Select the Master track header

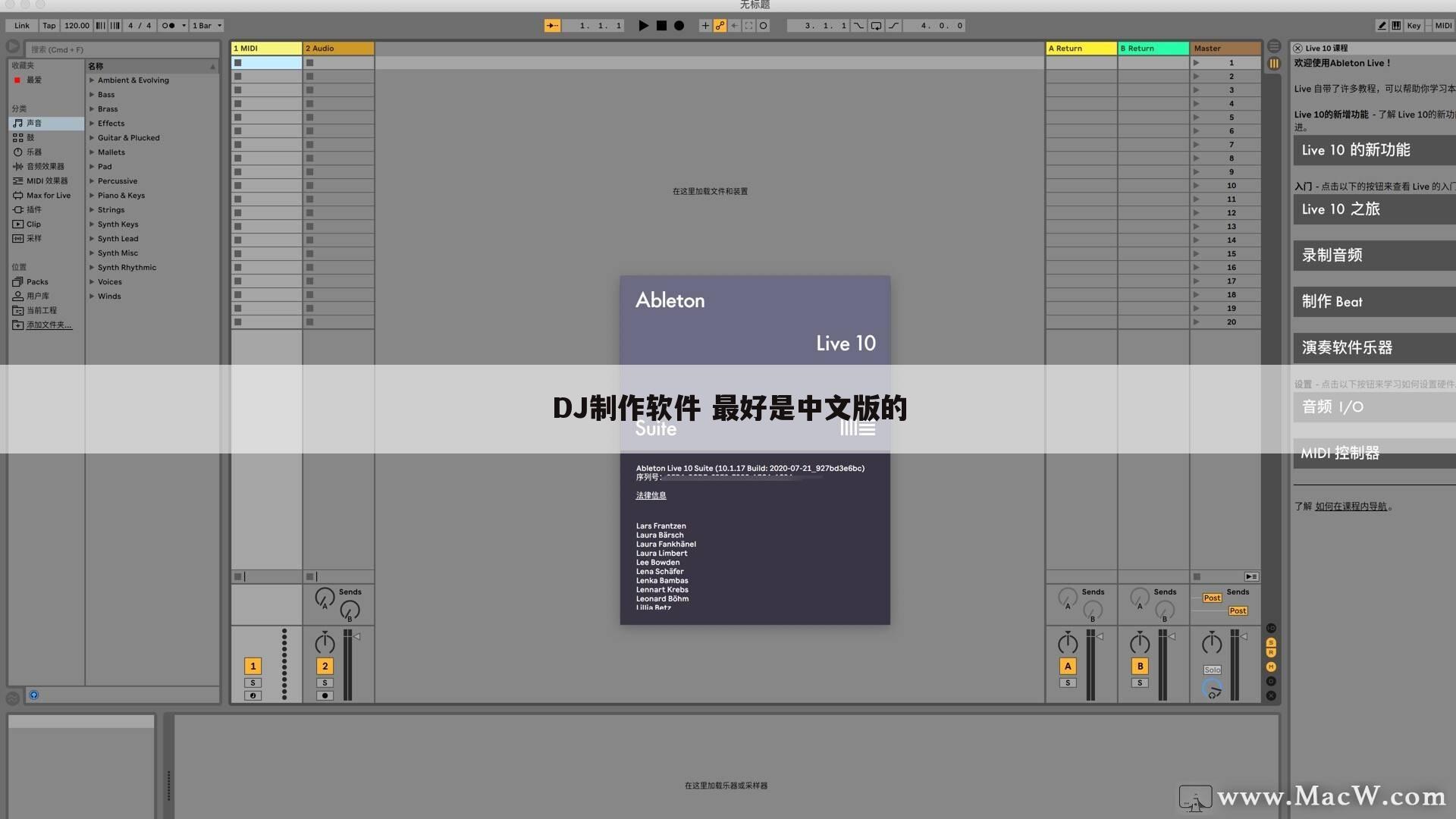1225,48
